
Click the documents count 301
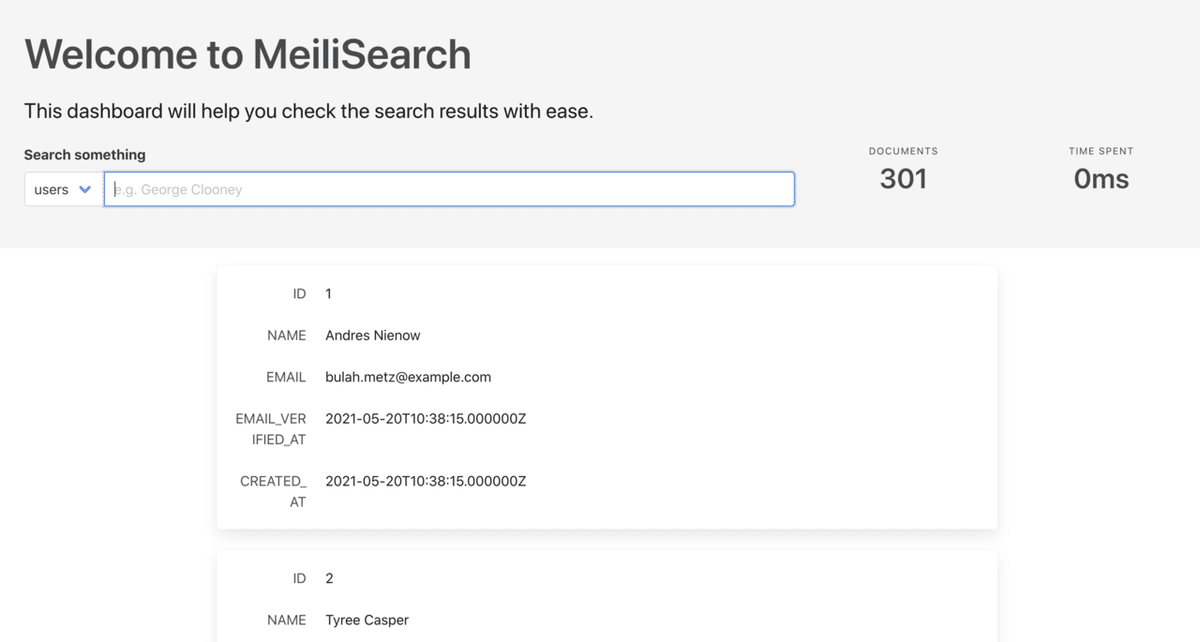pyautogui.click(x=903, y=179)
